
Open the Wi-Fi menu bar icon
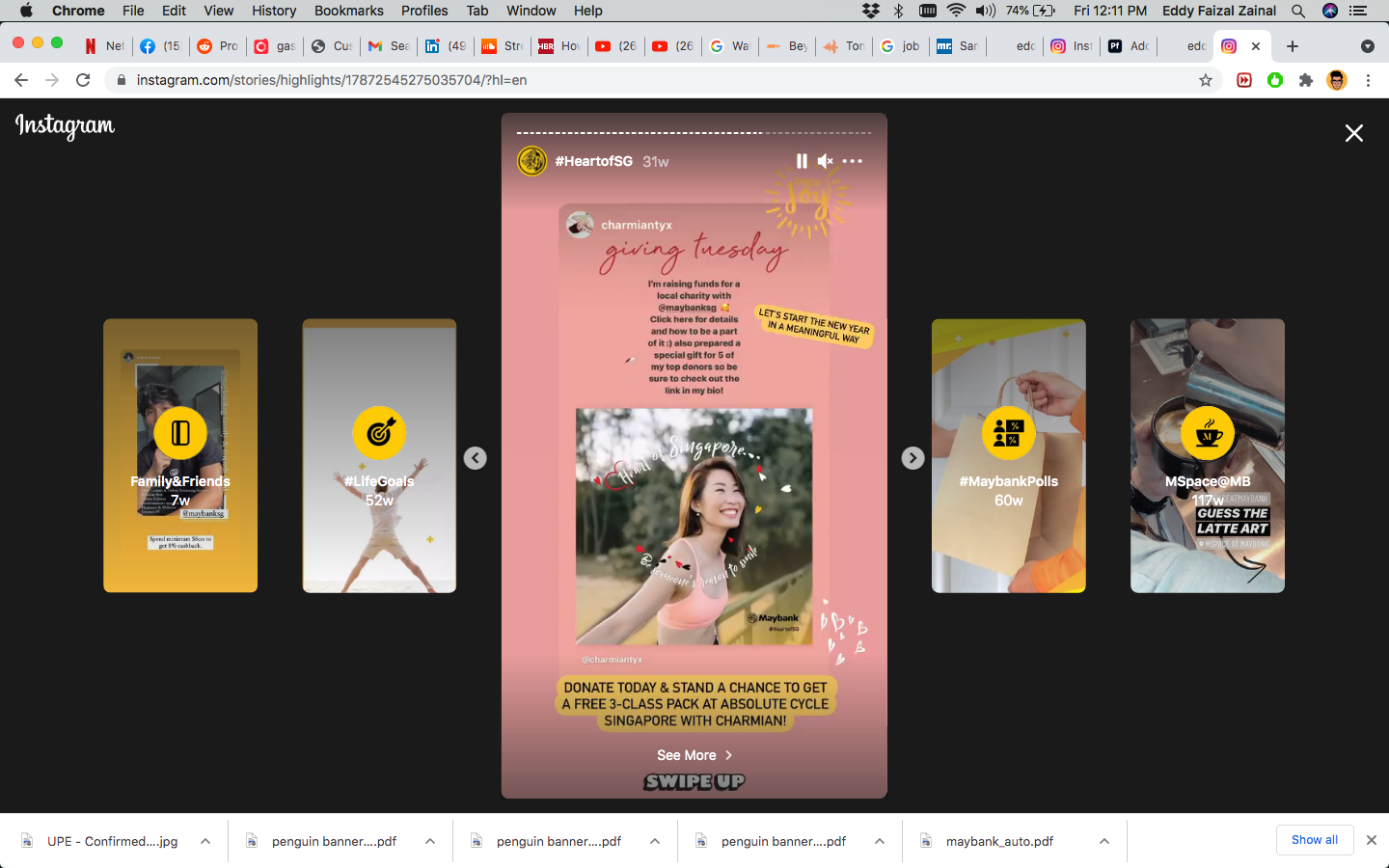[x=956, y=11]
